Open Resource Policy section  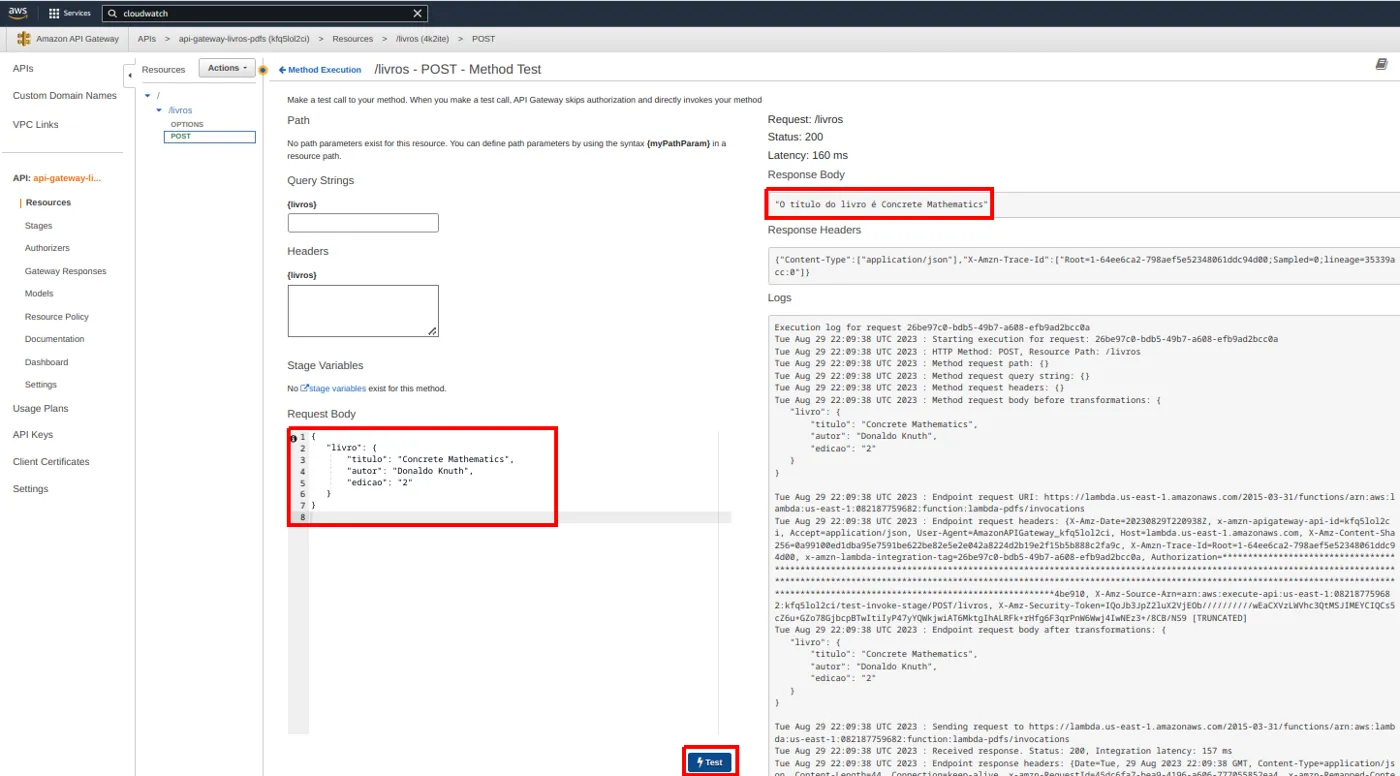click(x=57, y=317)
